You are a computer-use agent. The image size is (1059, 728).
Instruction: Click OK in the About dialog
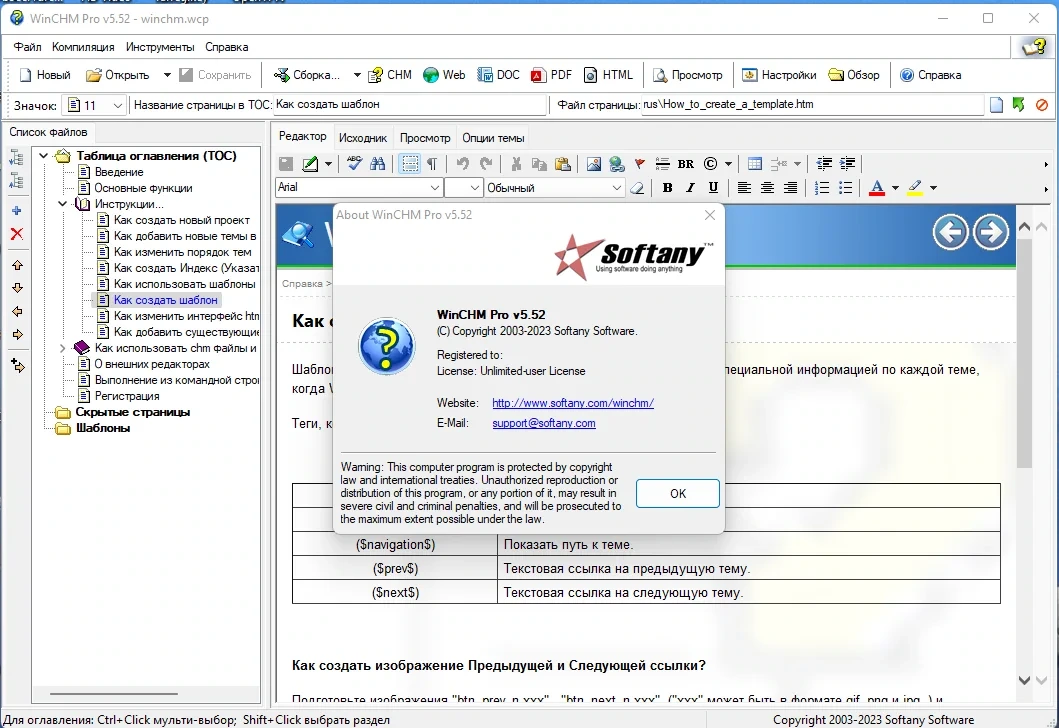point(677,494)
